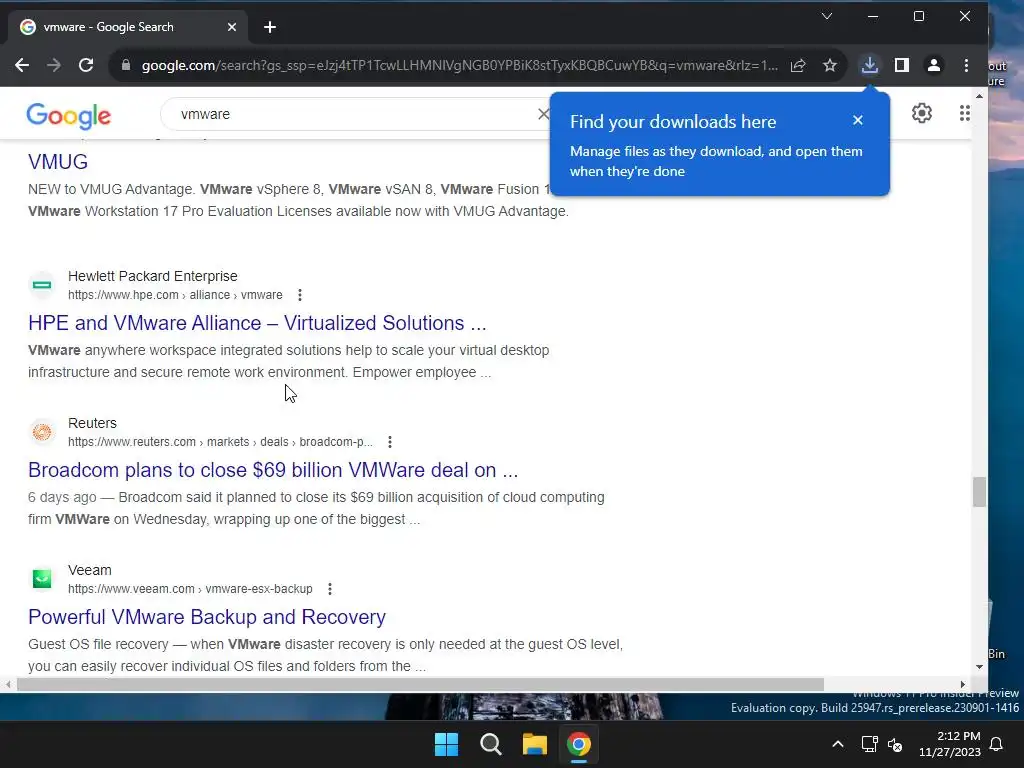Open the tab search chevron in the title bar
Image resolution: width=1024 pixels, height=768 pixels.
click(827, 16)
